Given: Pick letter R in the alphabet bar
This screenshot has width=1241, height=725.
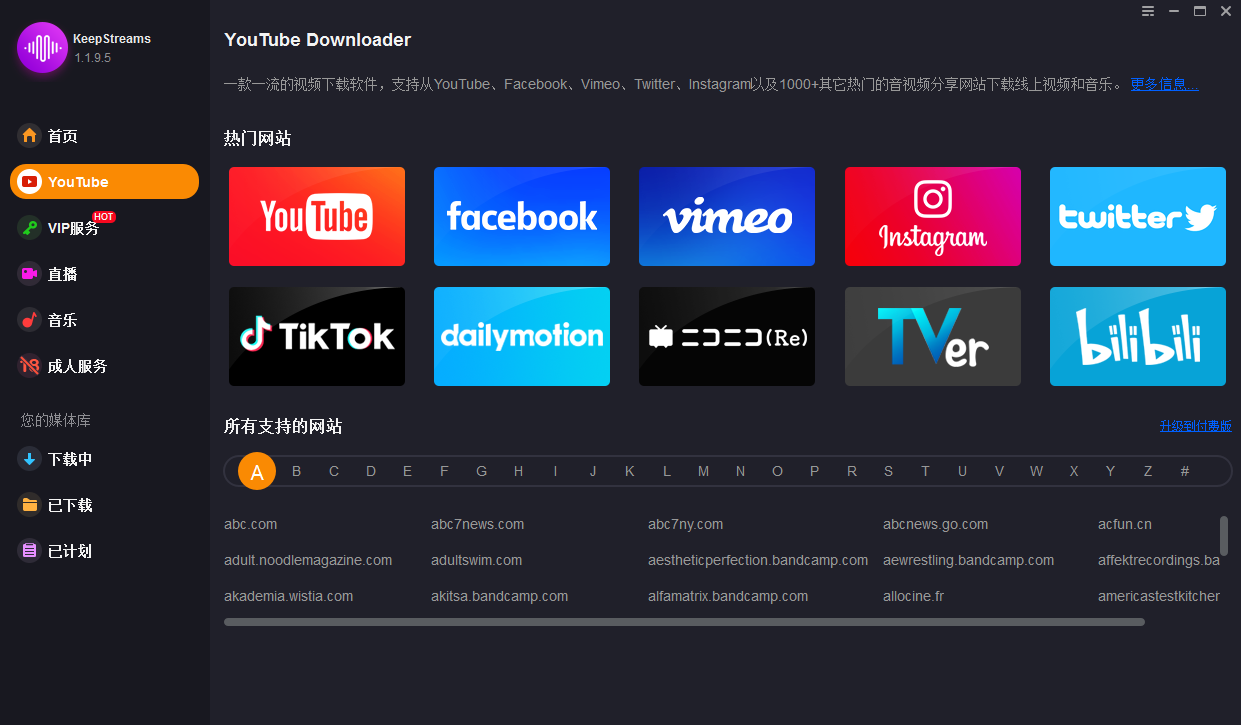Looking at the screenshot, I should click(852, 471).
